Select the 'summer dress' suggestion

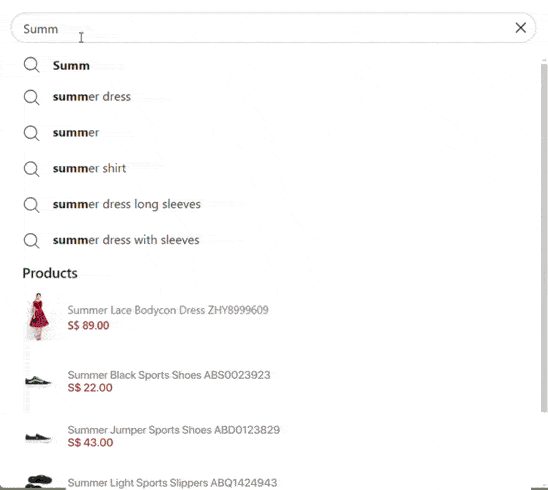point(92,96)
